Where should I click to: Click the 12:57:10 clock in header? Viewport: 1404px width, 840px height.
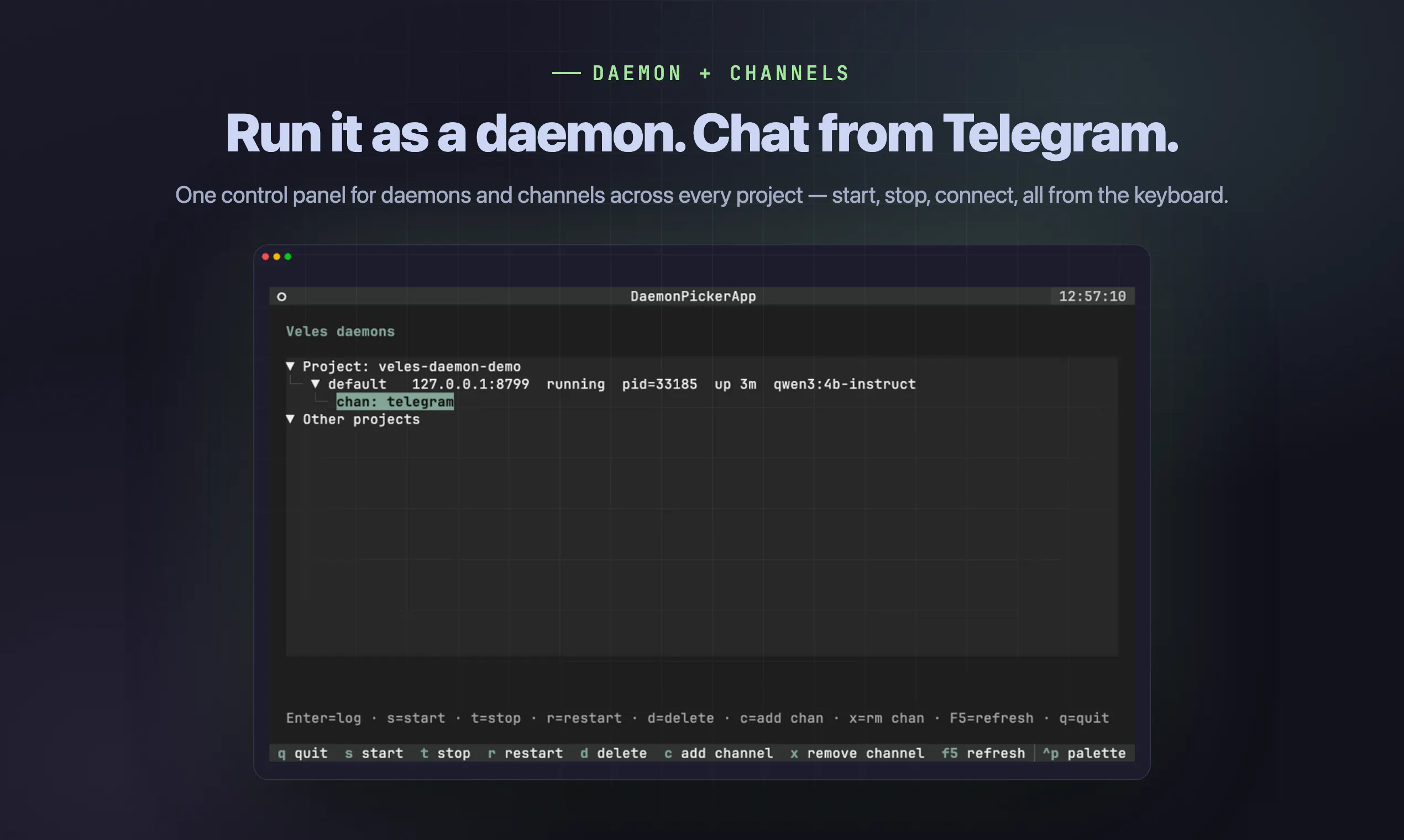tap(1092, 296)
